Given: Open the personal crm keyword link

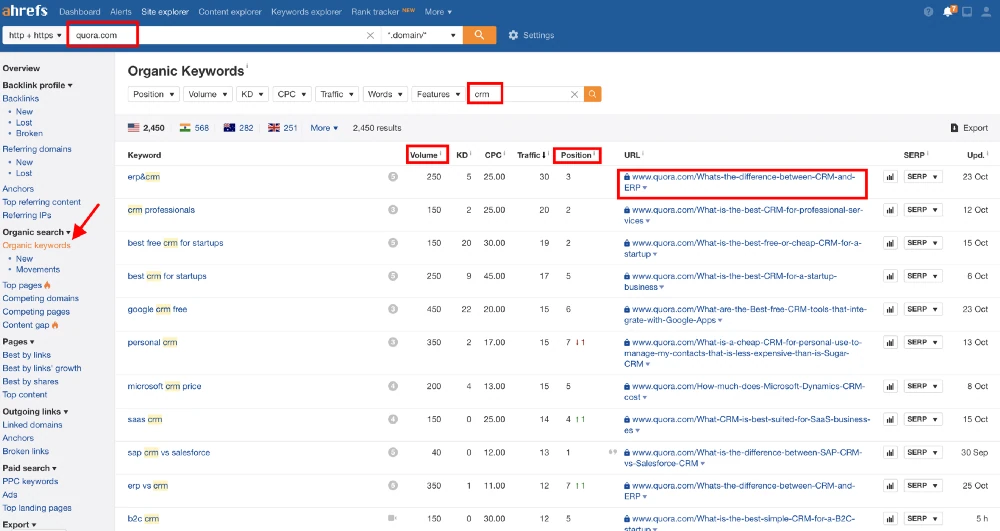Looking at the screenshot, I should (152, 342).
